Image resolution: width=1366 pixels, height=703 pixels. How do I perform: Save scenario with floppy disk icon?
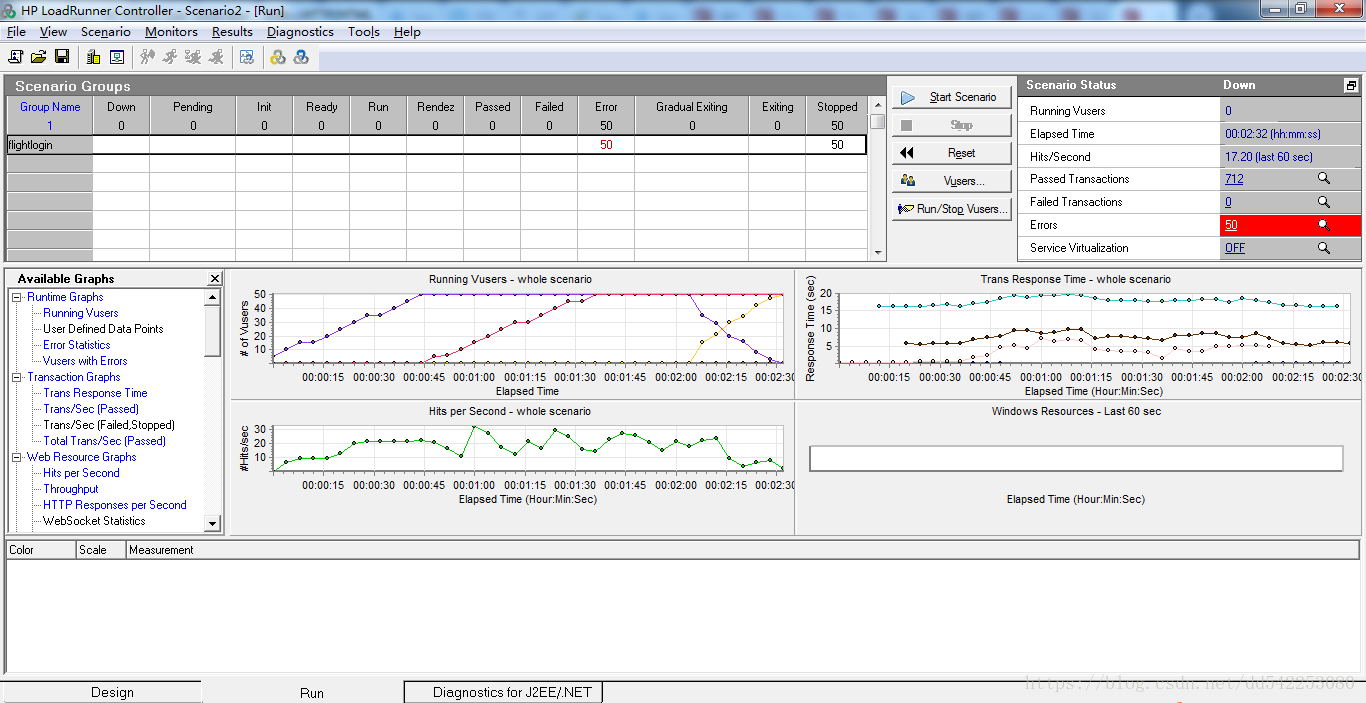[x=62, y=57]
